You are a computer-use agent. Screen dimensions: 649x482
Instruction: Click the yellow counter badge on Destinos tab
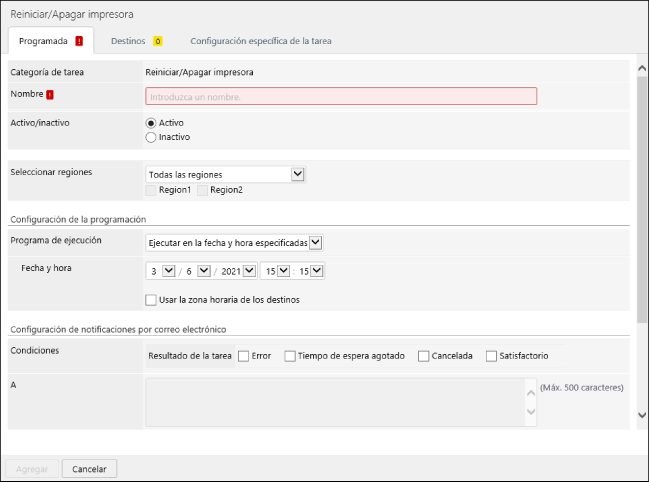(x=157, y=41)
